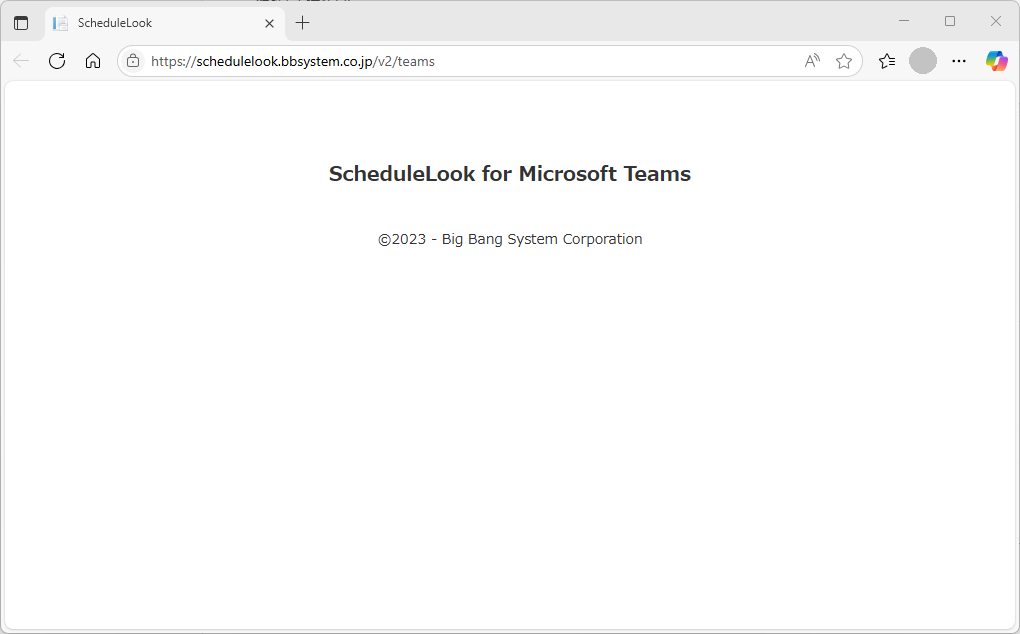Maximize the browser window

[x=950, y=21]
